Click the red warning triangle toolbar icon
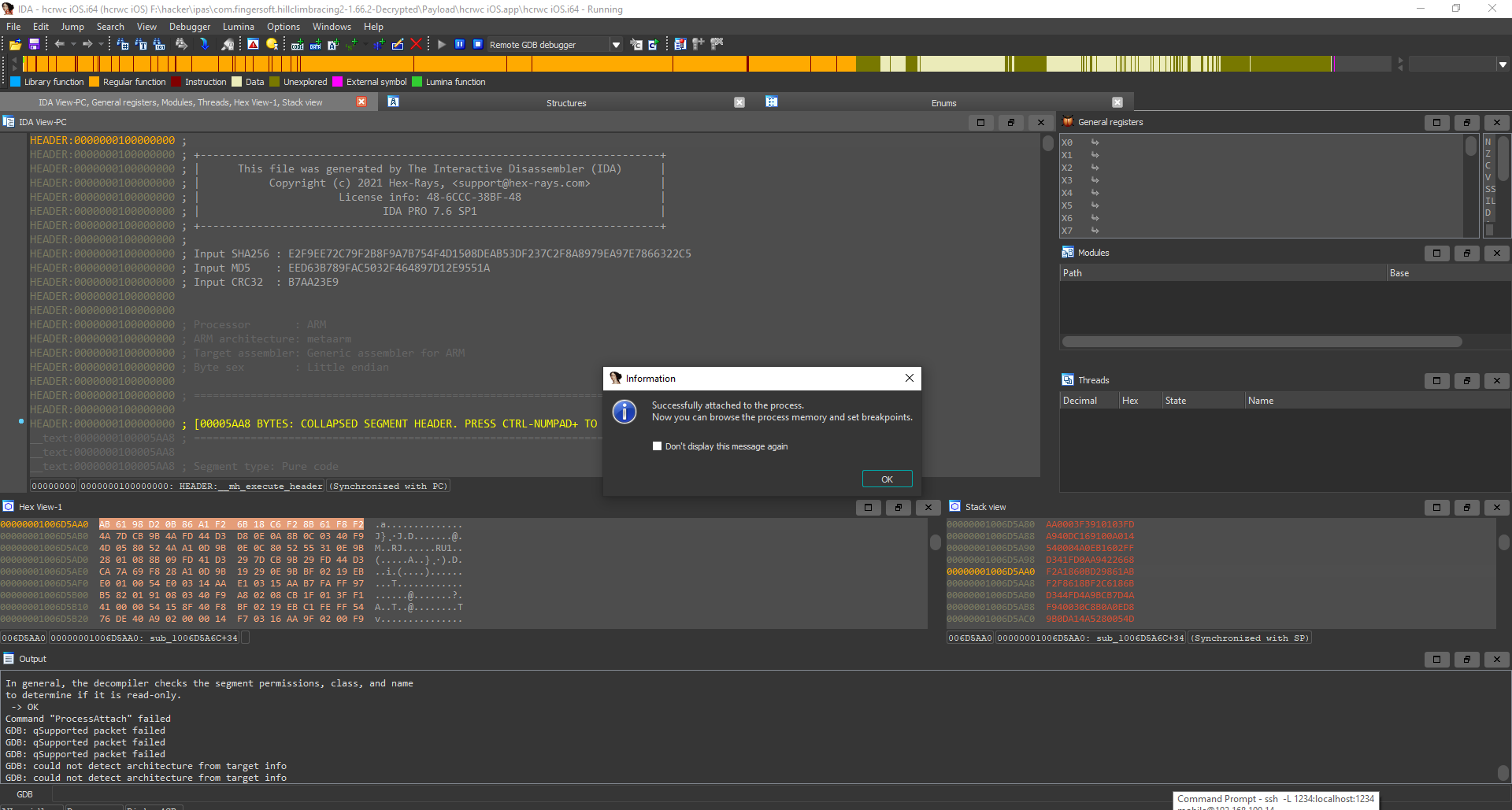The width and height of the screenshot is (1512, 810). point(253,45)
